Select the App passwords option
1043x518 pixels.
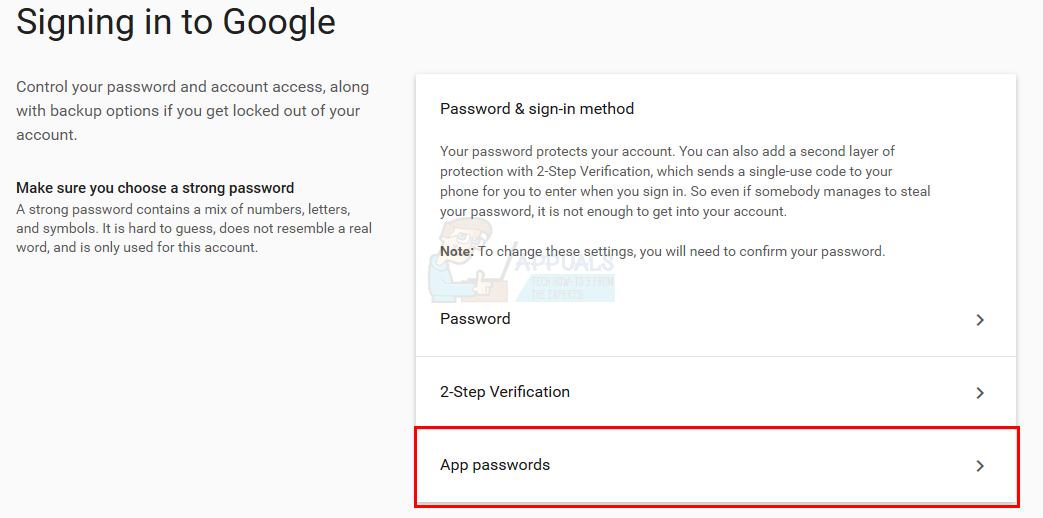tap(495, 465)
